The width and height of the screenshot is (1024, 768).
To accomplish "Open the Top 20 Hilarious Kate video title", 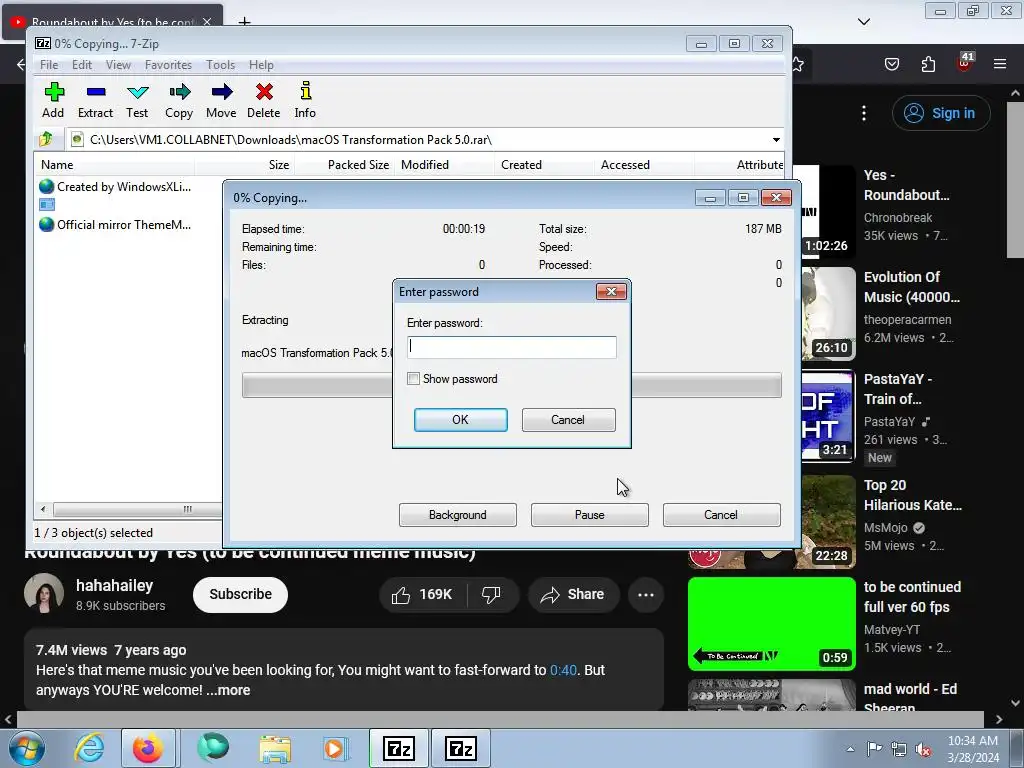I will pos(912,495).
